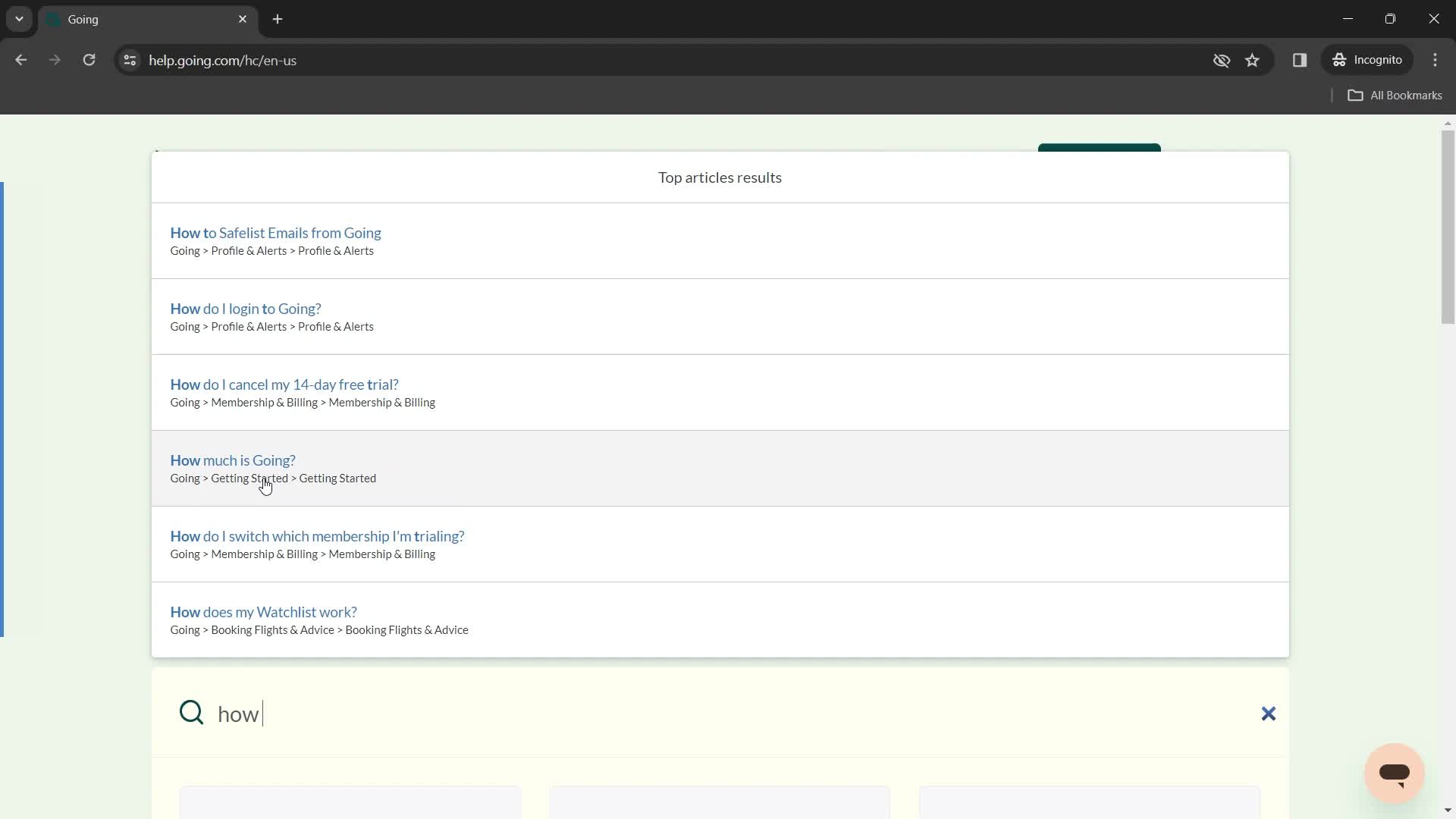Click breadcrumb under 'How much is Going?'

pos(273,479)
